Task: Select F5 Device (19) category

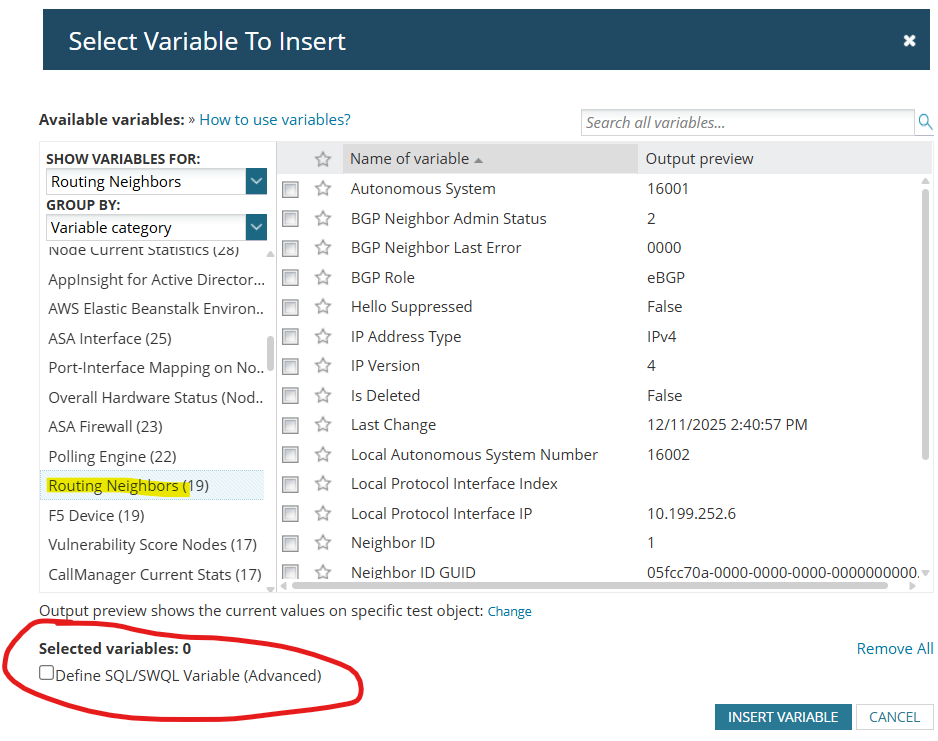Action: coord(96,516)
